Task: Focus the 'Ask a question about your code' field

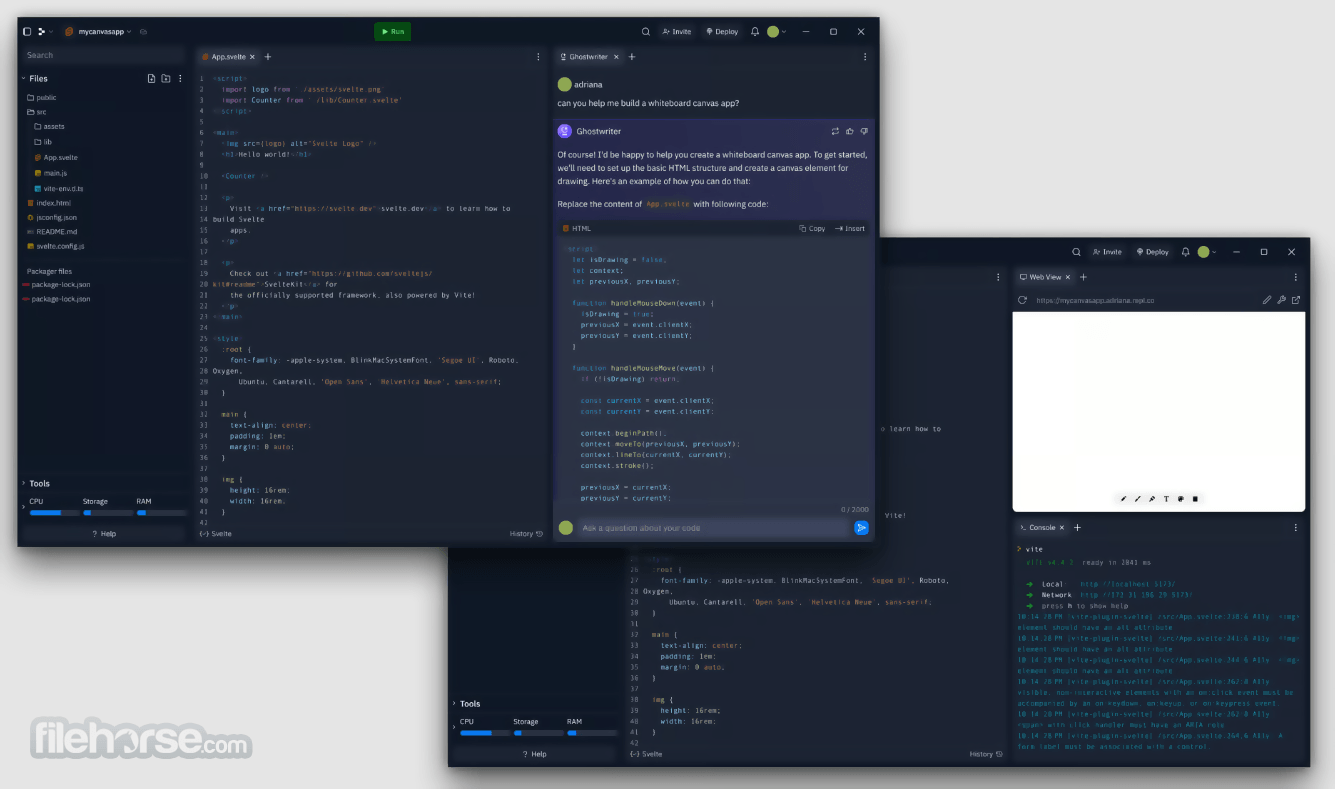Action: click(712, 528)
